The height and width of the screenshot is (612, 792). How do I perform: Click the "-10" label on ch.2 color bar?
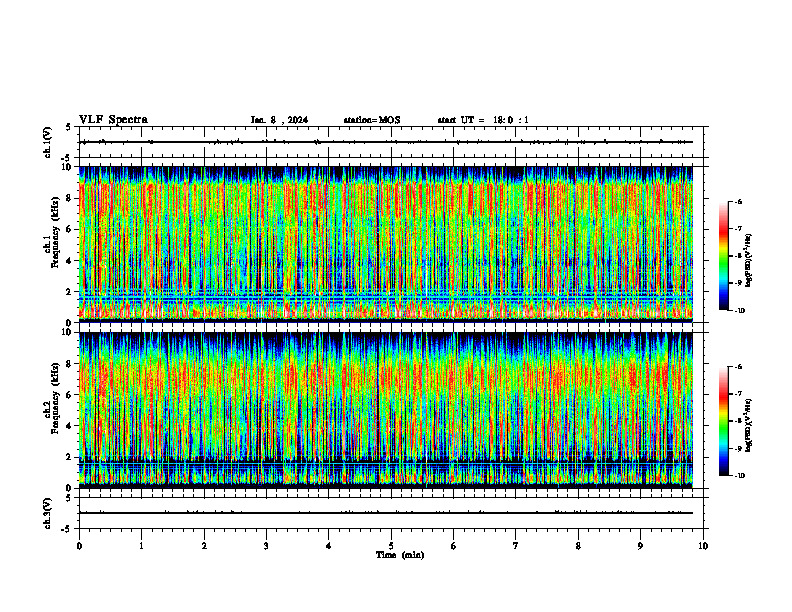[x=739, y=476]
